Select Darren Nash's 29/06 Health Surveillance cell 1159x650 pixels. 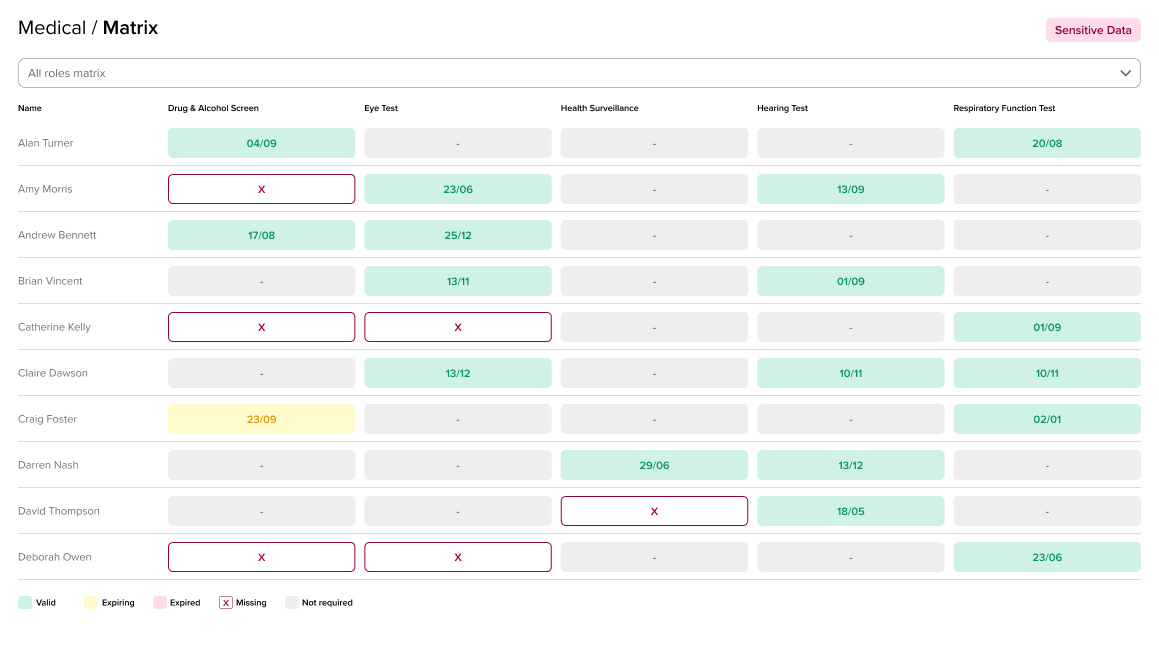point(654,465)
